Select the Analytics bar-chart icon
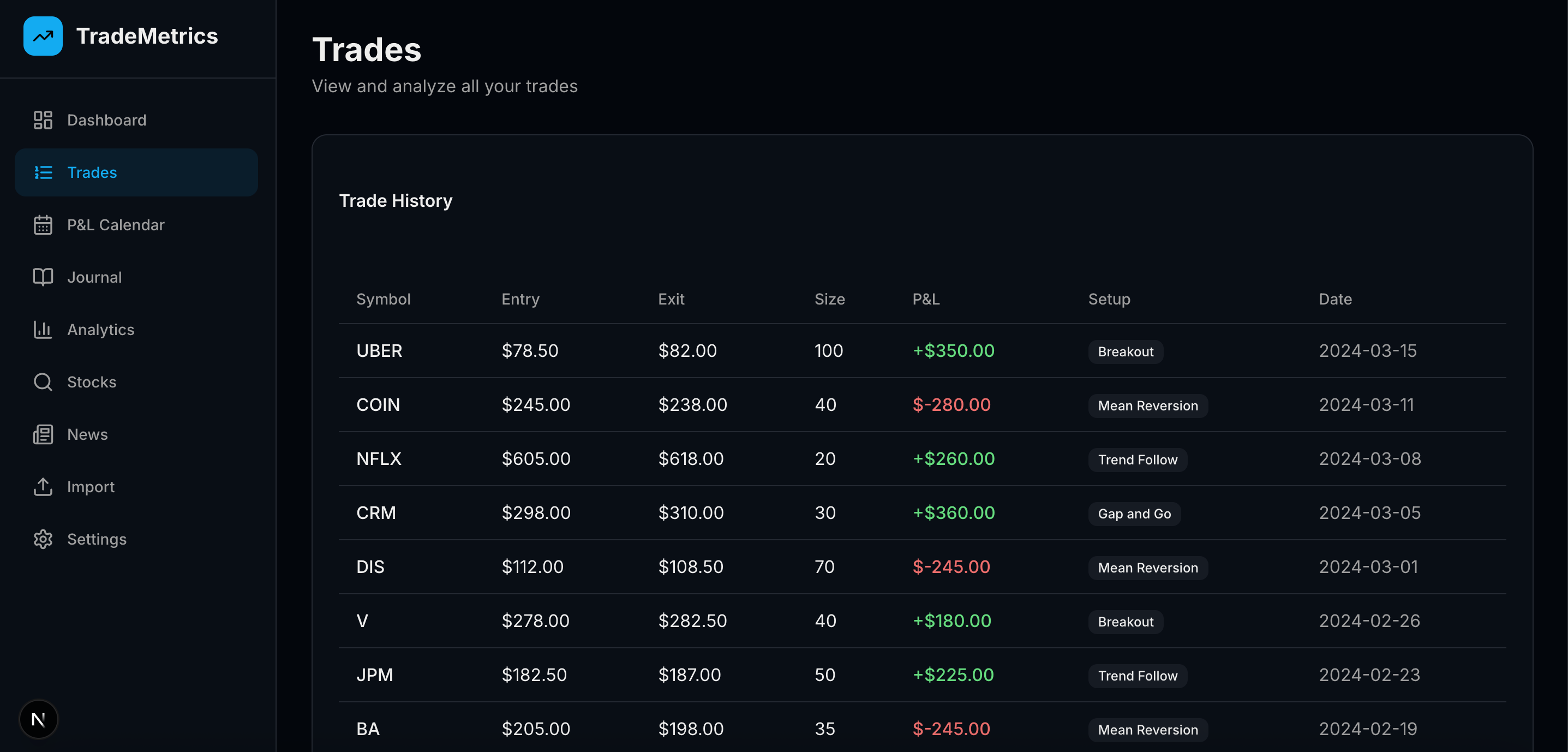Viewport: 1568px width, 752px height. click(x=43, y=330)
